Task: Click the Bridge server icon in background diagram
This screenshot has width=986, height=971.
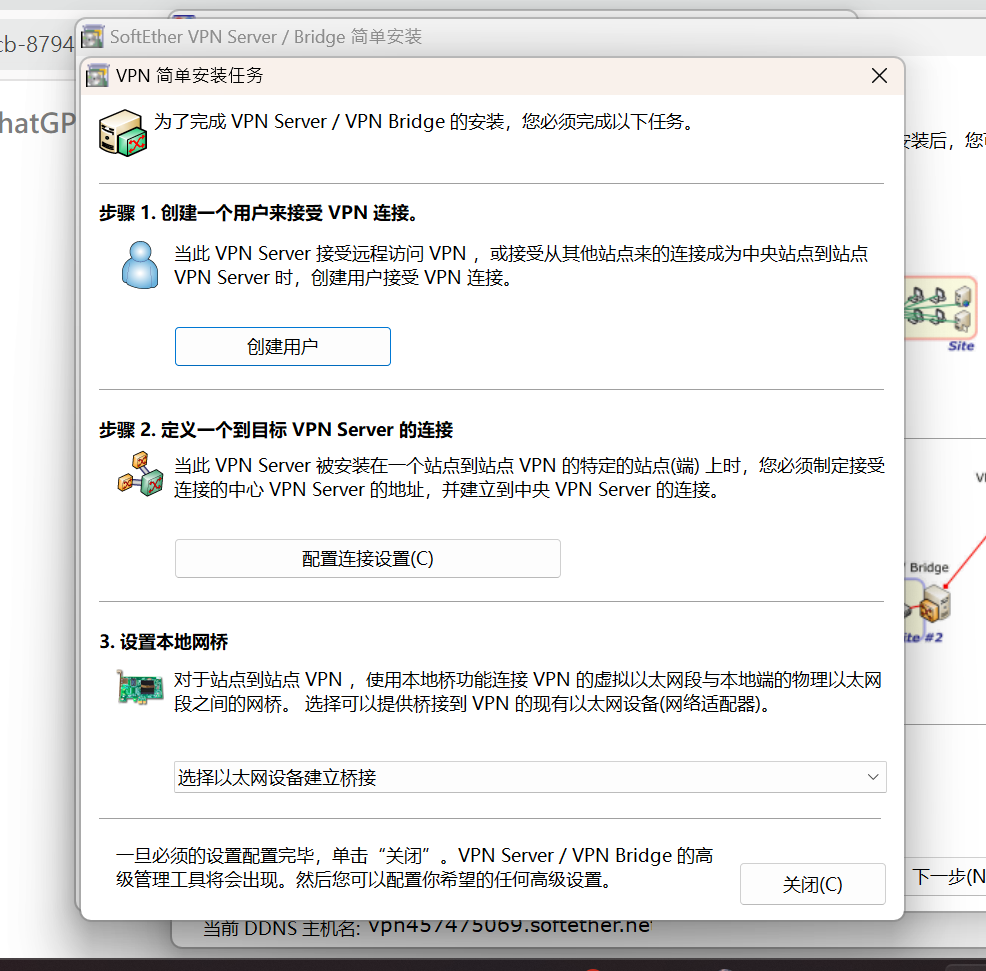Action: (x=934, y=603)
